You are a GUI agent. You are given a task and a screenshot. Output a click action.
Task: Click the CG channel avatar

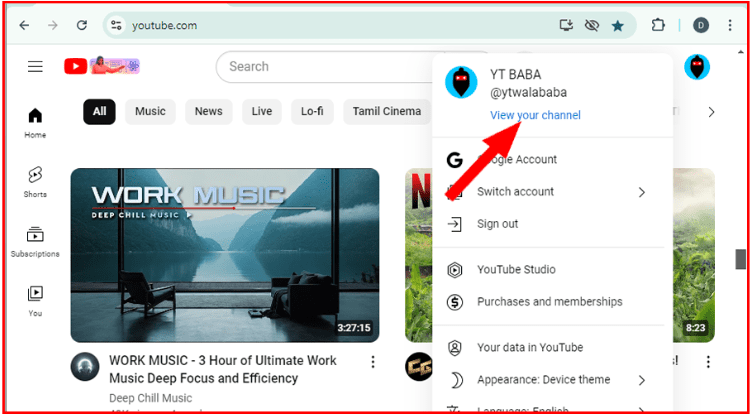pyautogui.click(x=419, y=367)
